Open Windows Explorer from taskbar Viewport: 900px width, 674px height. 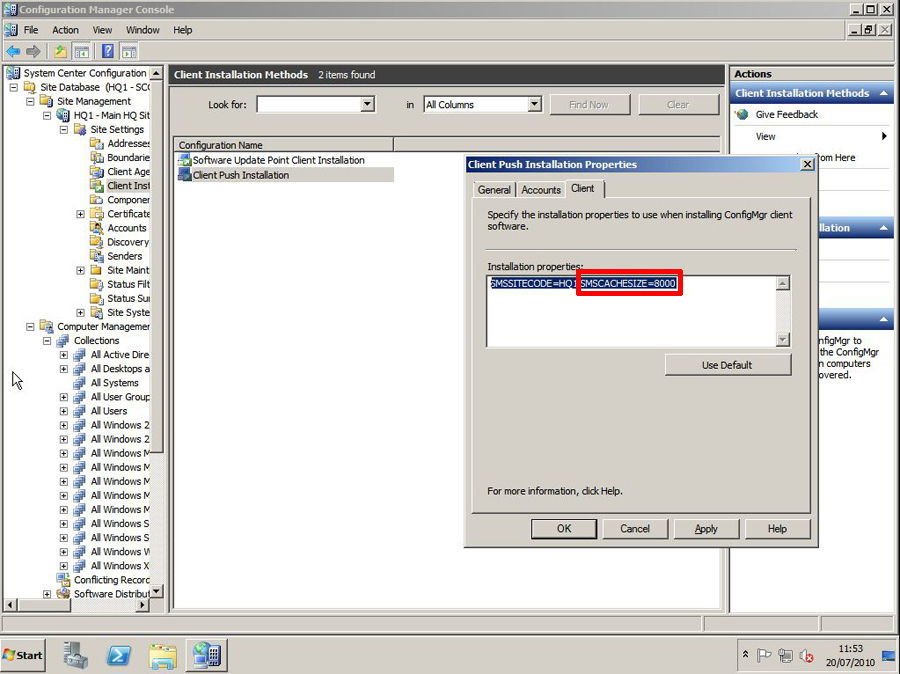[x=162, y=655]
